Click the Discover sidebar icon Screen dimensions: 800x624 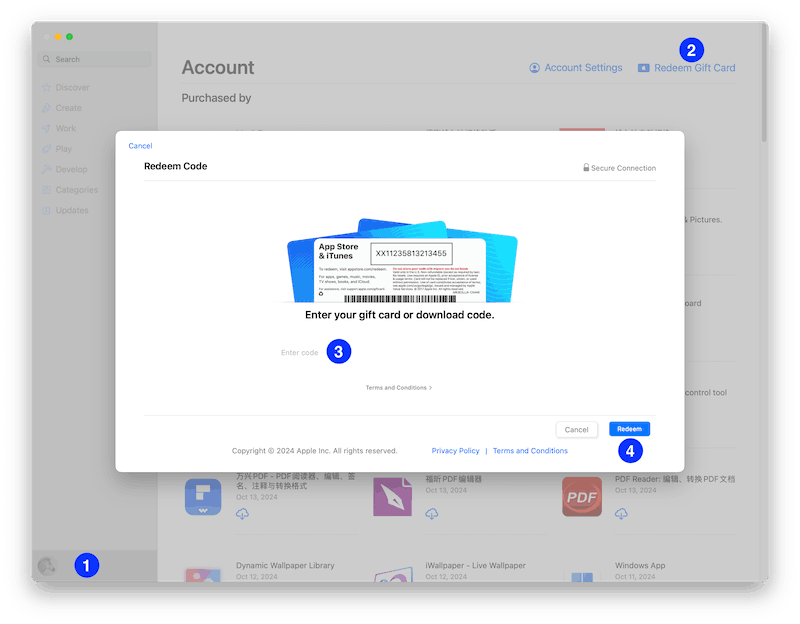[x=46, y=88]
